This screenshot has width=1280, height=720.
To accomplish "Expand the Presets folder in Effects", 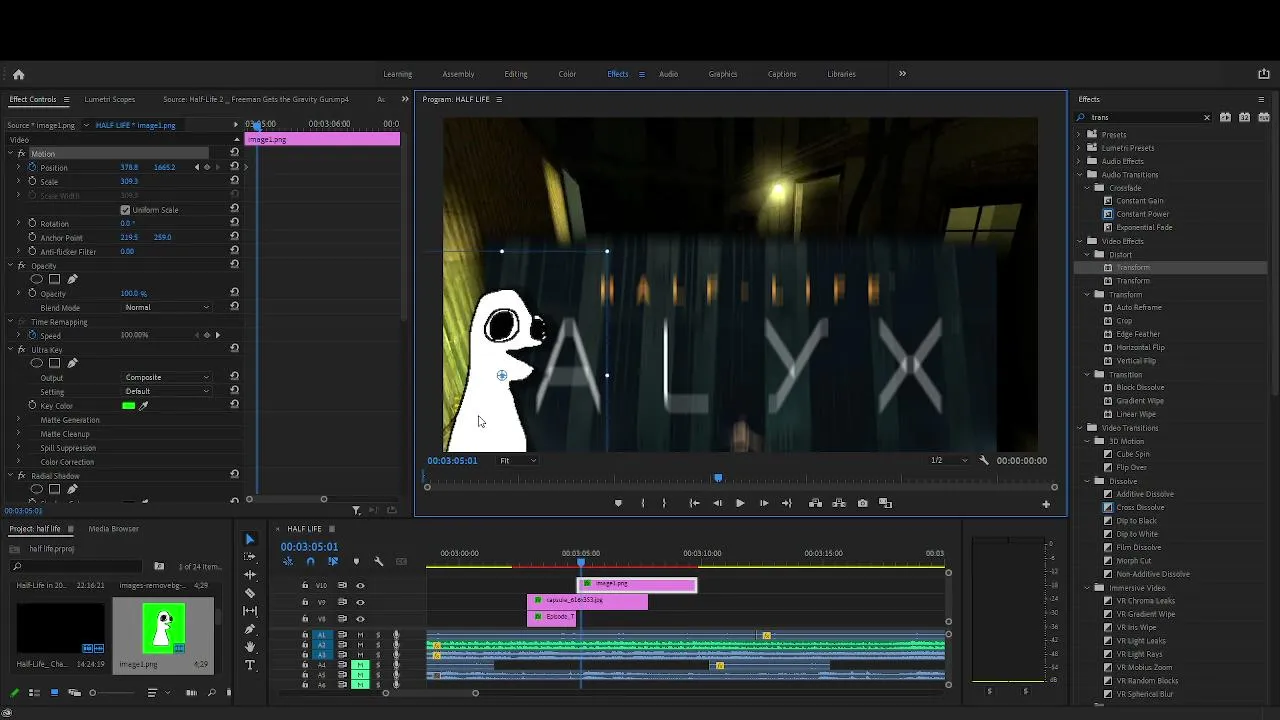I will tap(1079, 135).
